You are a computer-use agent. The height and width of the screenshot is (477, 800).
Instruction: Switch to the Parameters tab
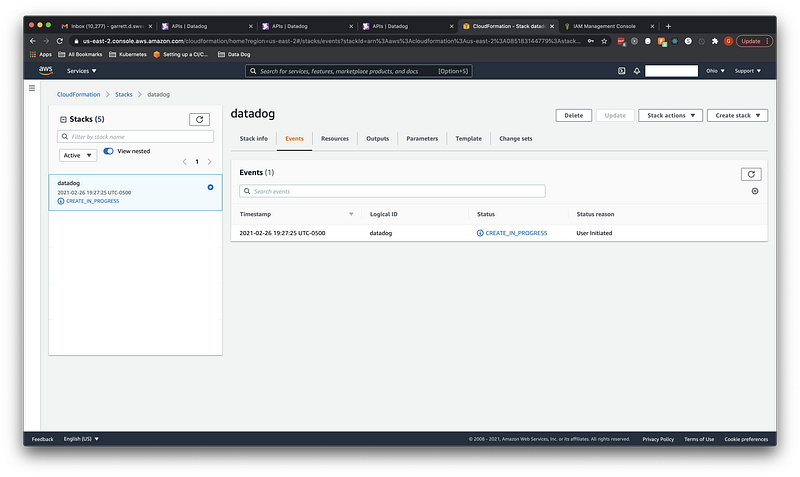coord(422,138)
